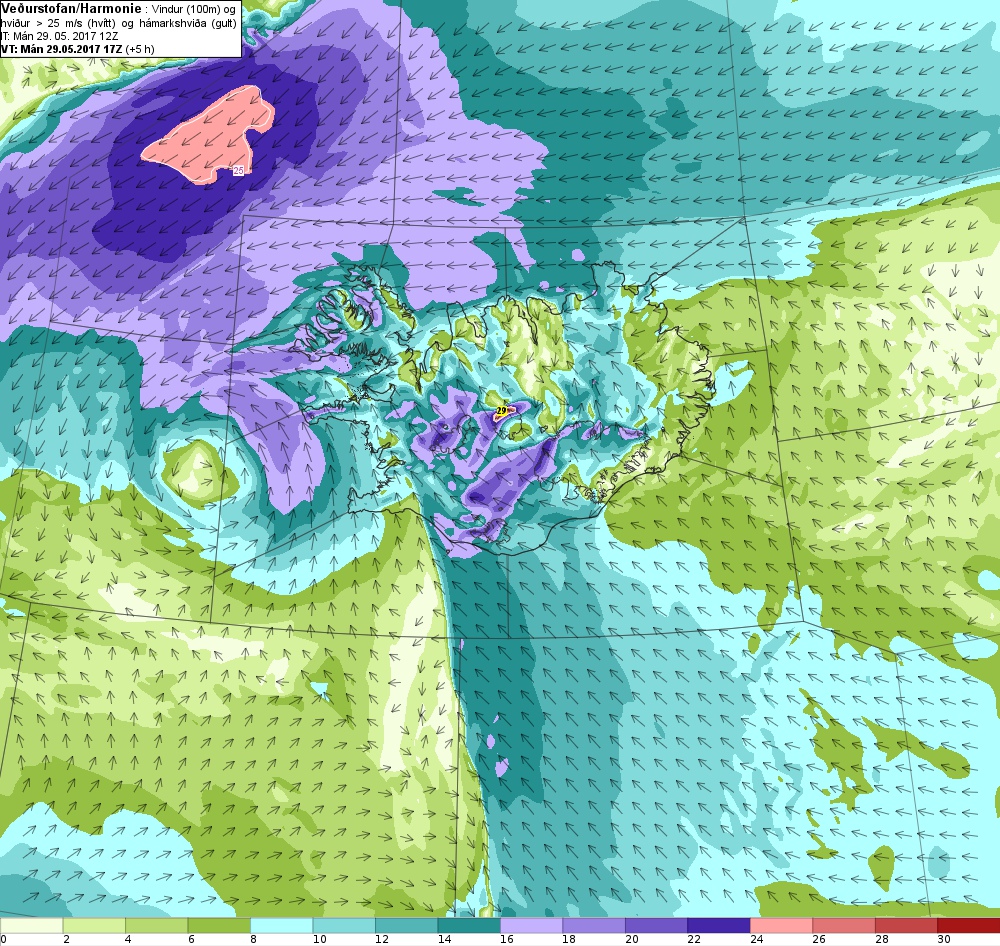Click the legend scale label '2'
The height and width of the screenshot is (946, 1000).
coord(66,939)
